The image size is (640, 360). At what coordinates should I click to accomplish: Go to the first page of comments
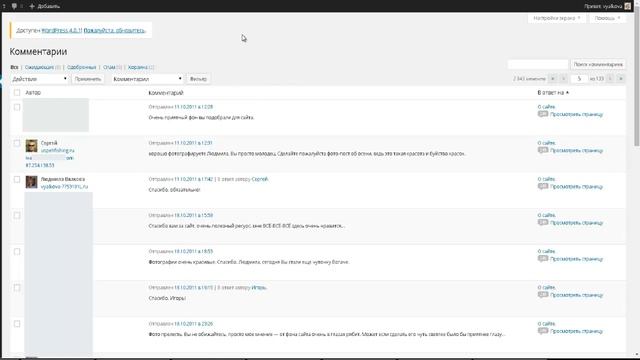tap(553, 78)
